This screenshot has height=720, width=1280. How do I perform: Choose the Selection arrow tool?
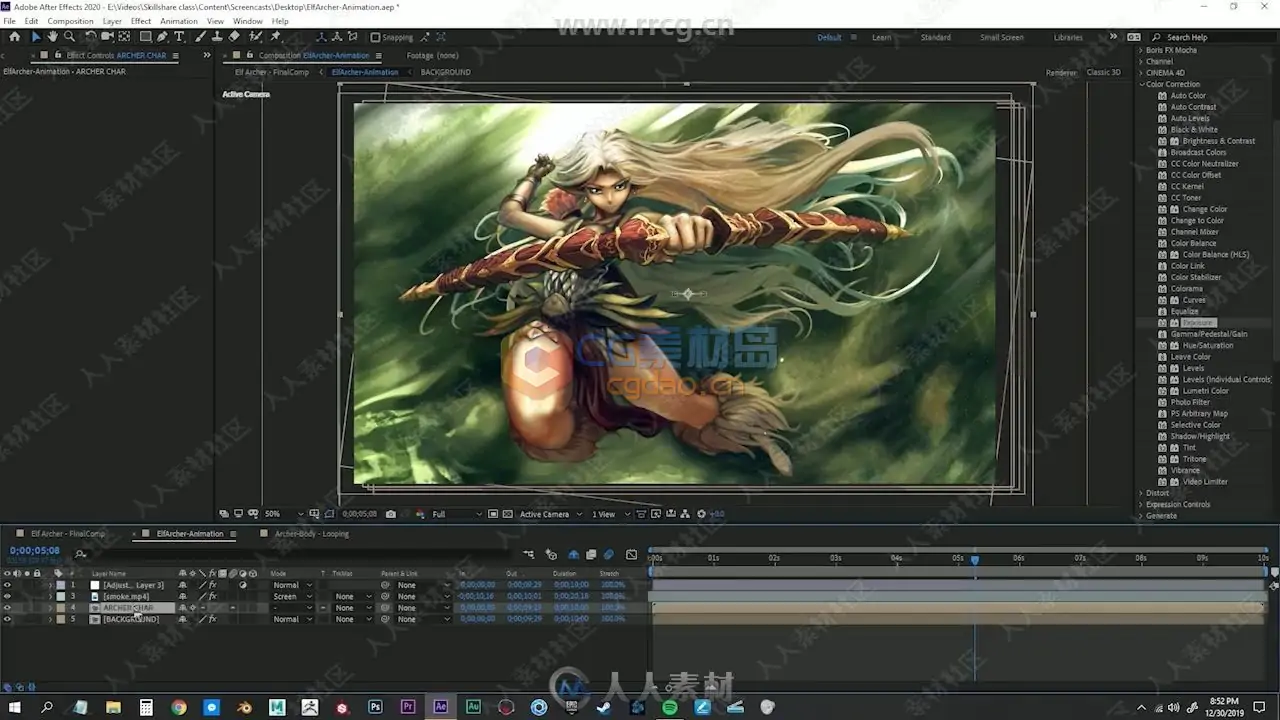coord(35,37)
